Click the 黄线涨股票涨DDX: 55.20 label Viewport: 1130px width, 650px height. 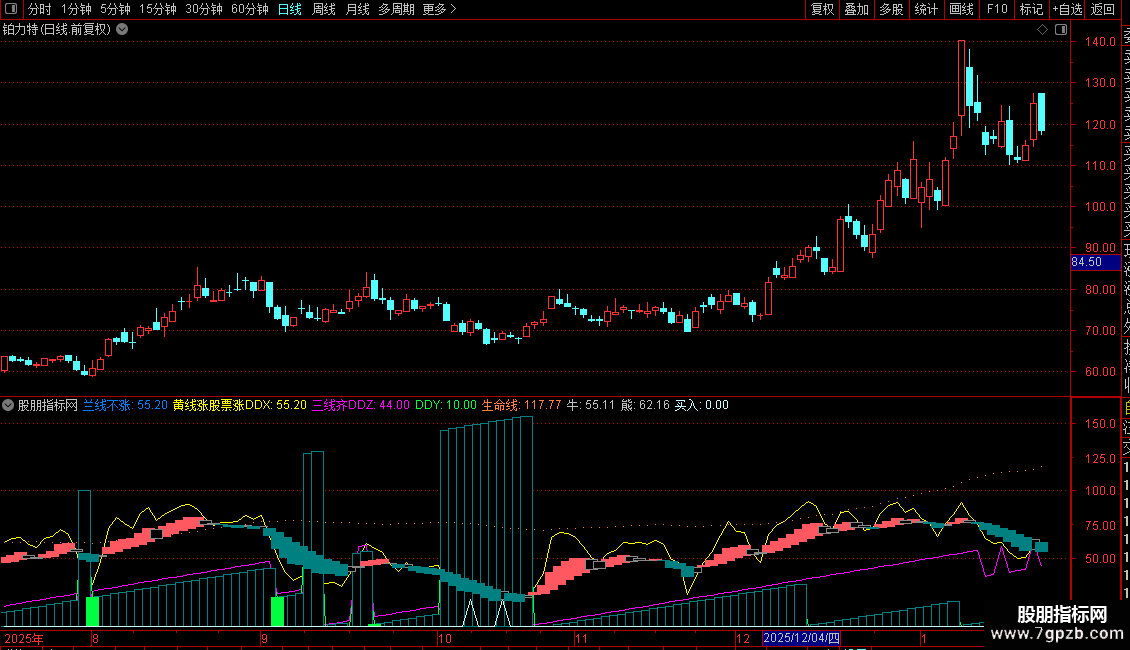tap(240, 405)
